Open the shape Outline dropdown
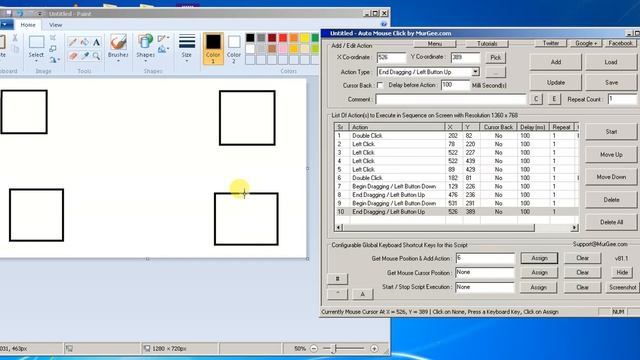Screen dimensions: 640x360 (x=164, y=38)
